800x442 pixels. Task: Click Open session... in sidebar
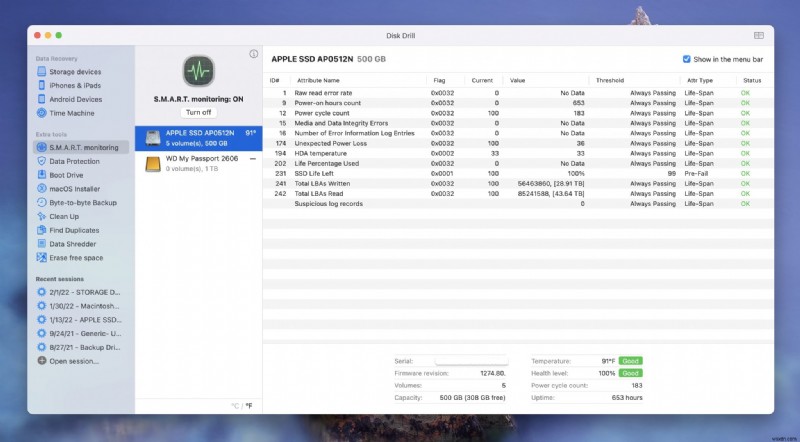click(72, 361)
